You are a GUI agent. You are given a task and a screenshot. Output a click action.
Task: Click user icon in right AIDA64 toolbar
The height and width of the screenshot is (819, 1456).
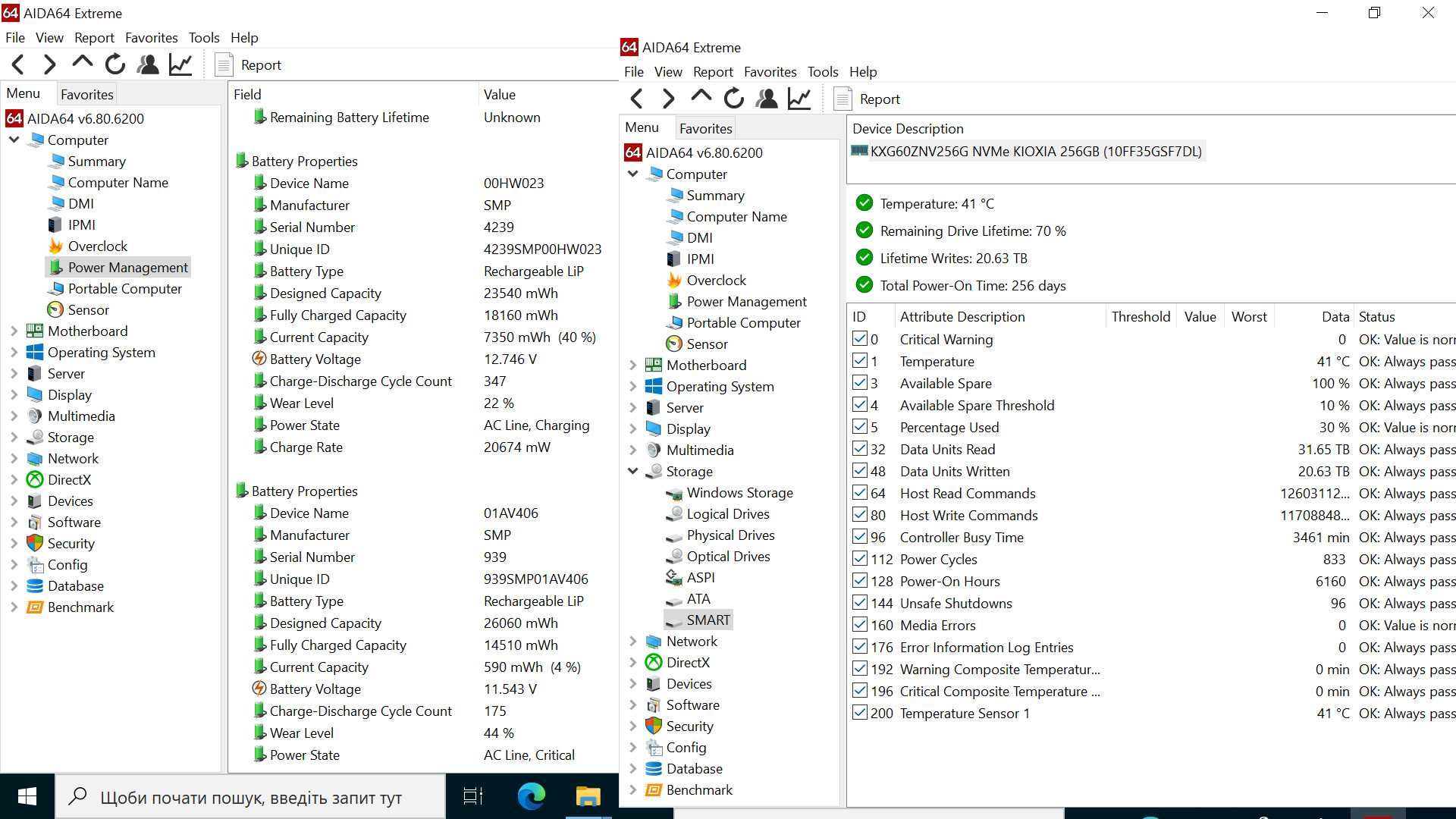click(767, 99)
